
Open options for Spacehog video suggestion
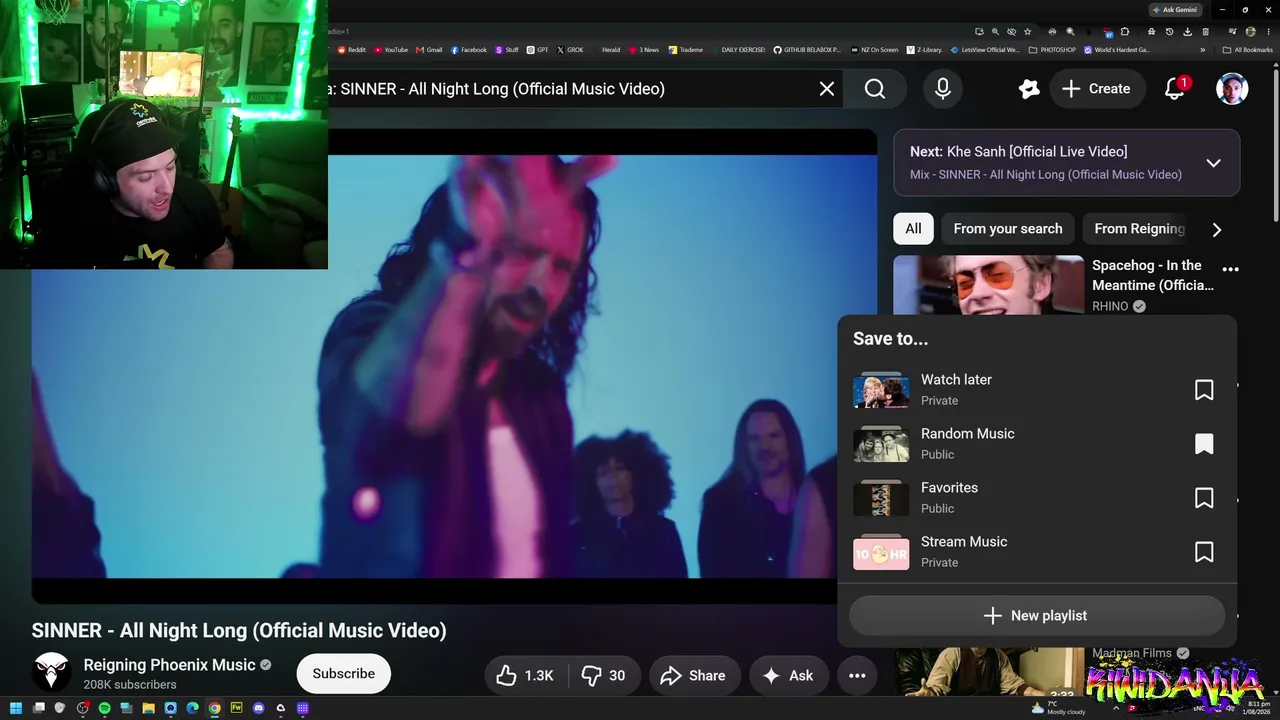(x=1231, y=269)
